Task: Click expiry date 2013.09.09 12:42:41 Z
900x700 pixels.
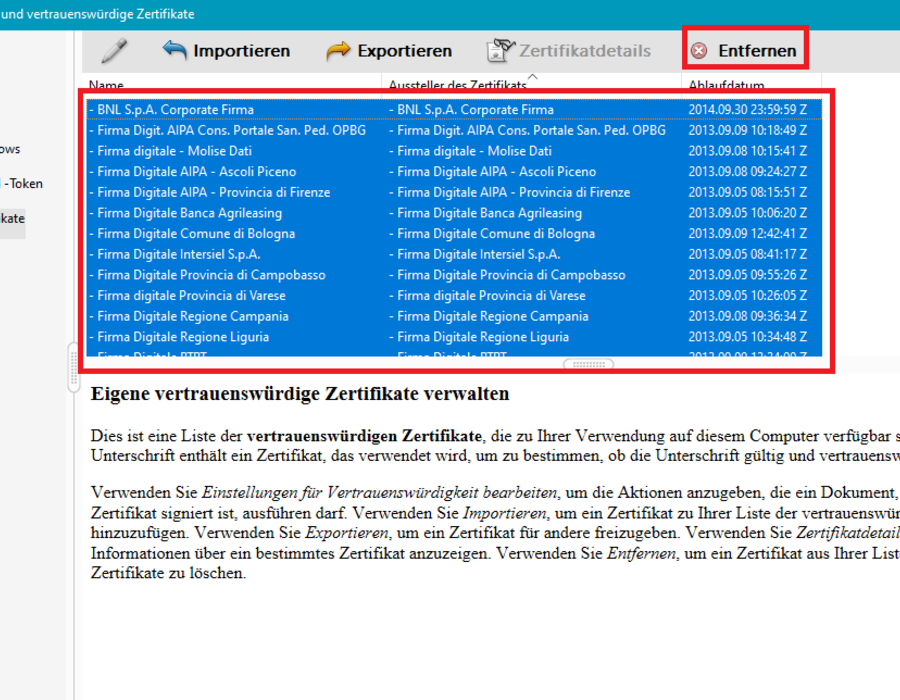Action: [748, 234]
